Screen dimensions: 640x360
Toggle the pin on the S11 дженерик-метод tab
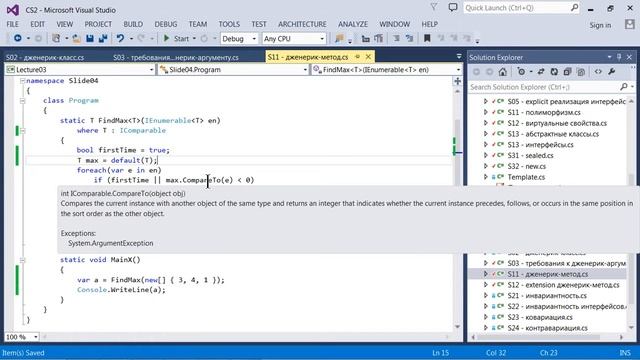(x=358, y=57)
